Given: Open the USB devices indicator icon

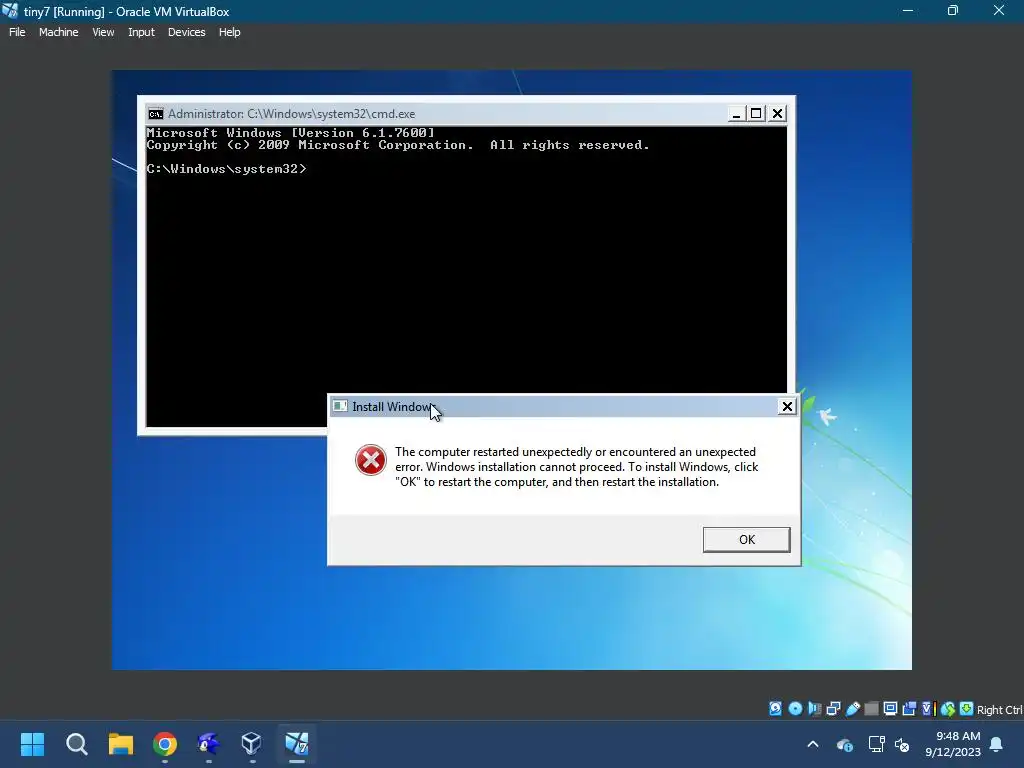Looking at the screenshot, I should point(852,709).
